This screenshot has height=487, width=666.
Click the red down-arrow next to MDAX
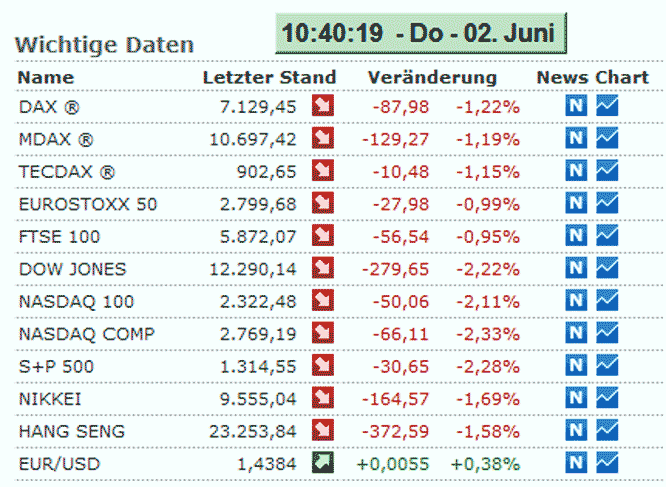pyautogui.click(x=322, y=139)
